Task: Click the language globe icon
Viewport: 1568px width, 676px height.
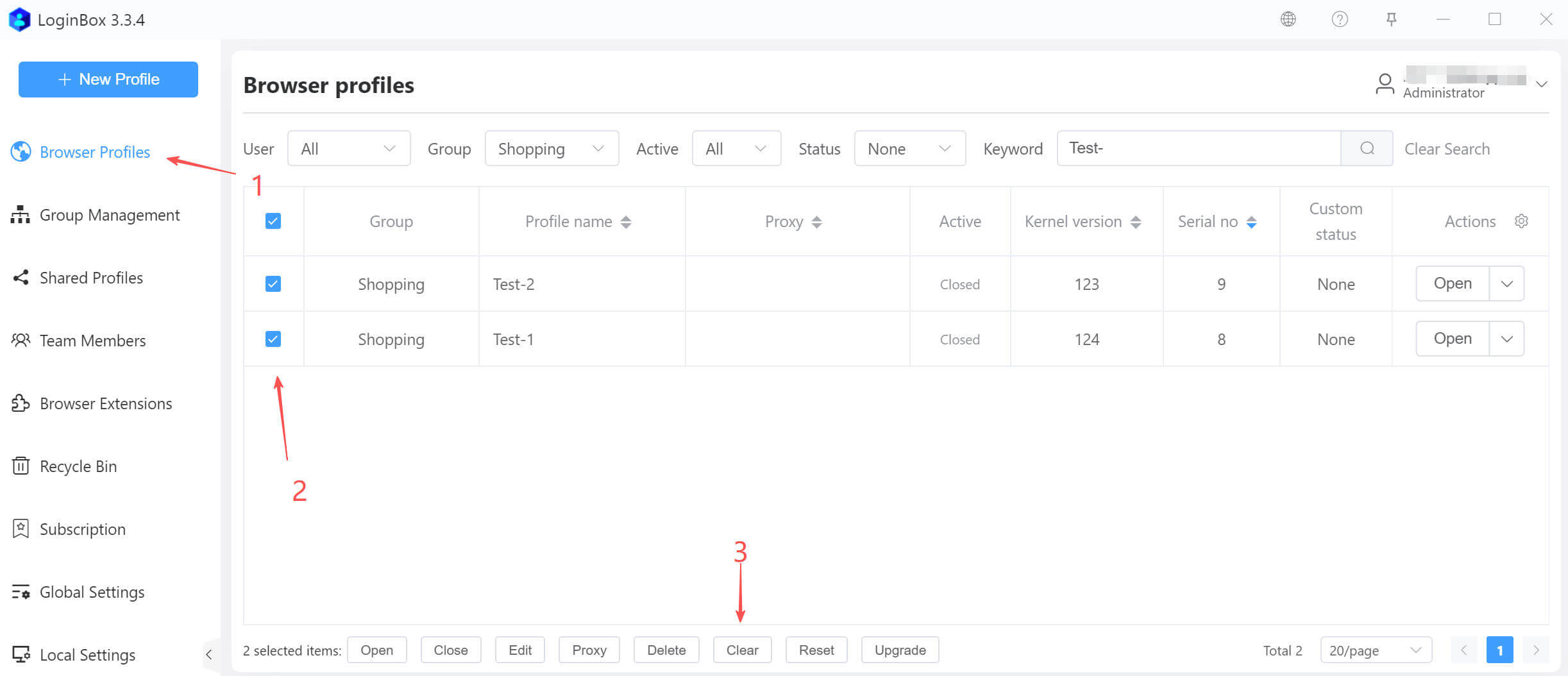Action: point(1288,19)
